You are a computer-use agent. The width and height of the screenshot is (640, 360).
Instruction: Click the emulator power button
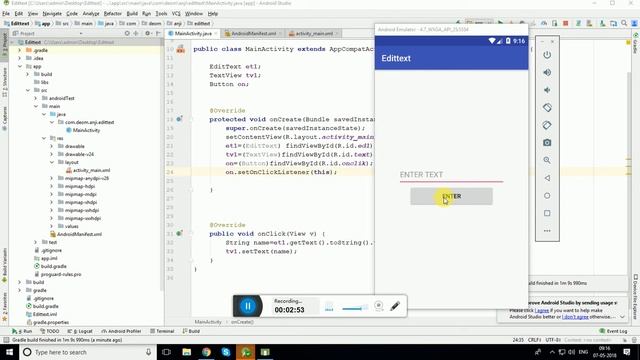tap(547, 55)
